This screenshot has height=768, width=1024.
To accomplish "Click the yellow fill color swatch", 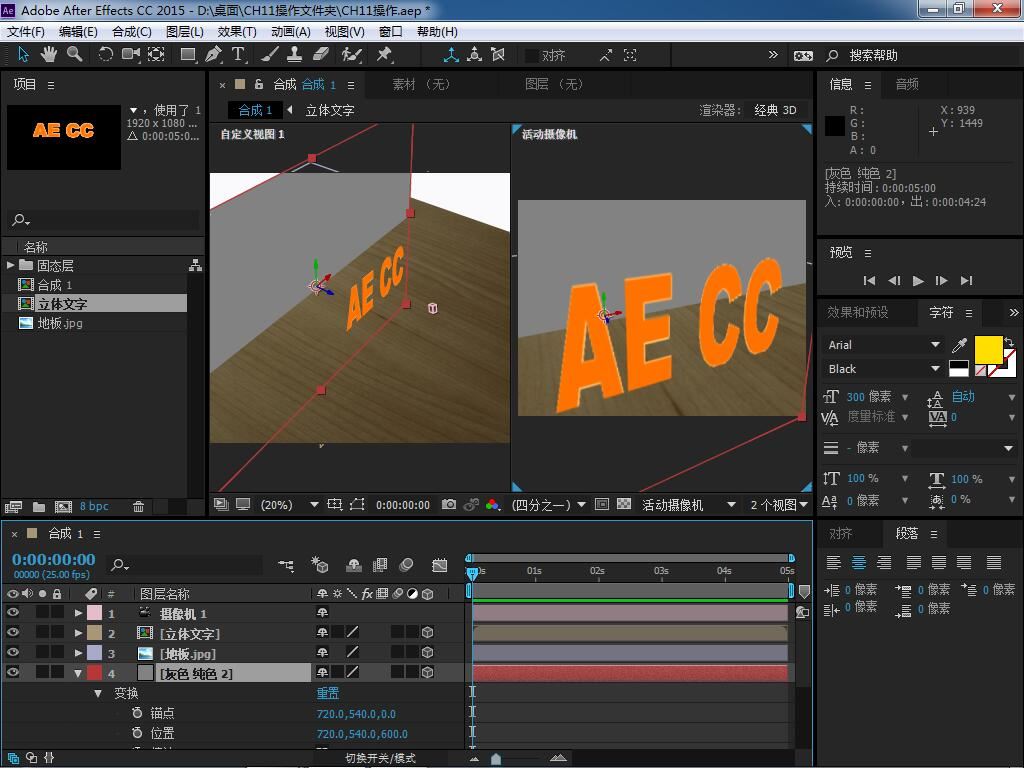I will click(988, 349).
